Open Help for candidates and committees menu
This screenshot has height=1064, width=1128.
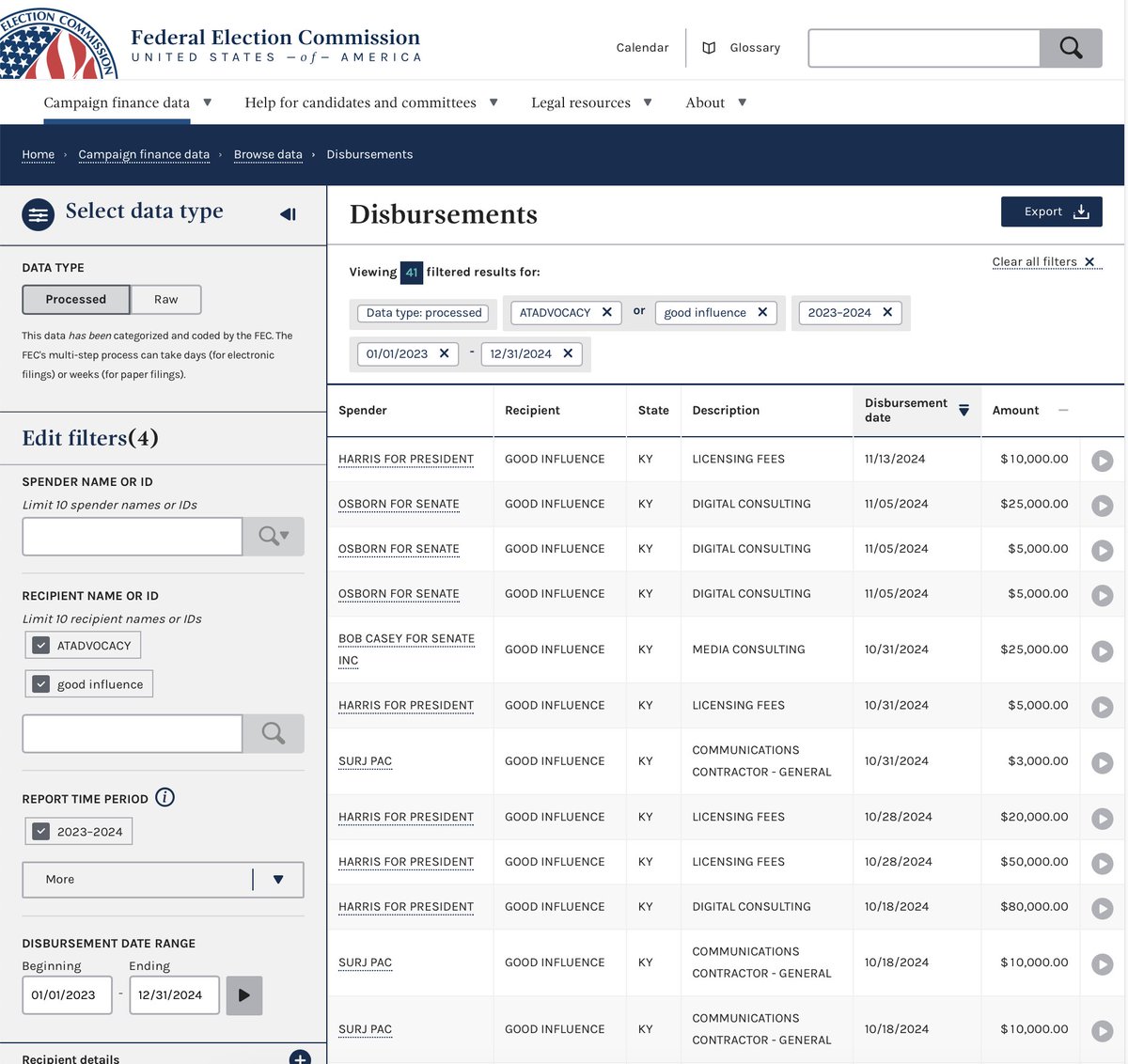pos(371,102)
